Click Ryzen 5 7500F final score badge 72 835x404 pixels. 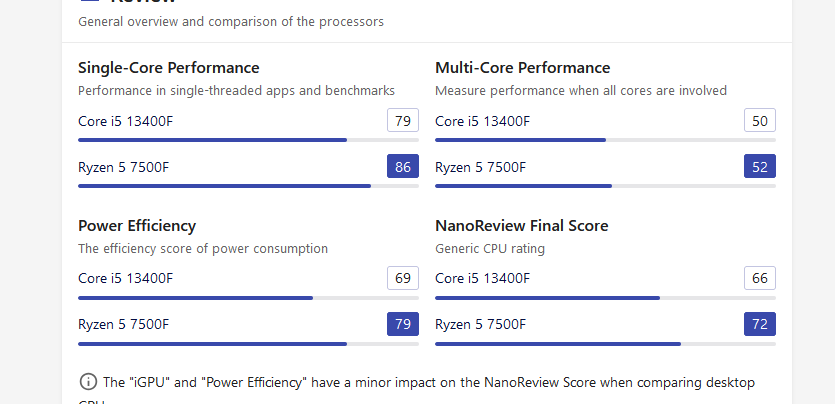click(760, 324)
